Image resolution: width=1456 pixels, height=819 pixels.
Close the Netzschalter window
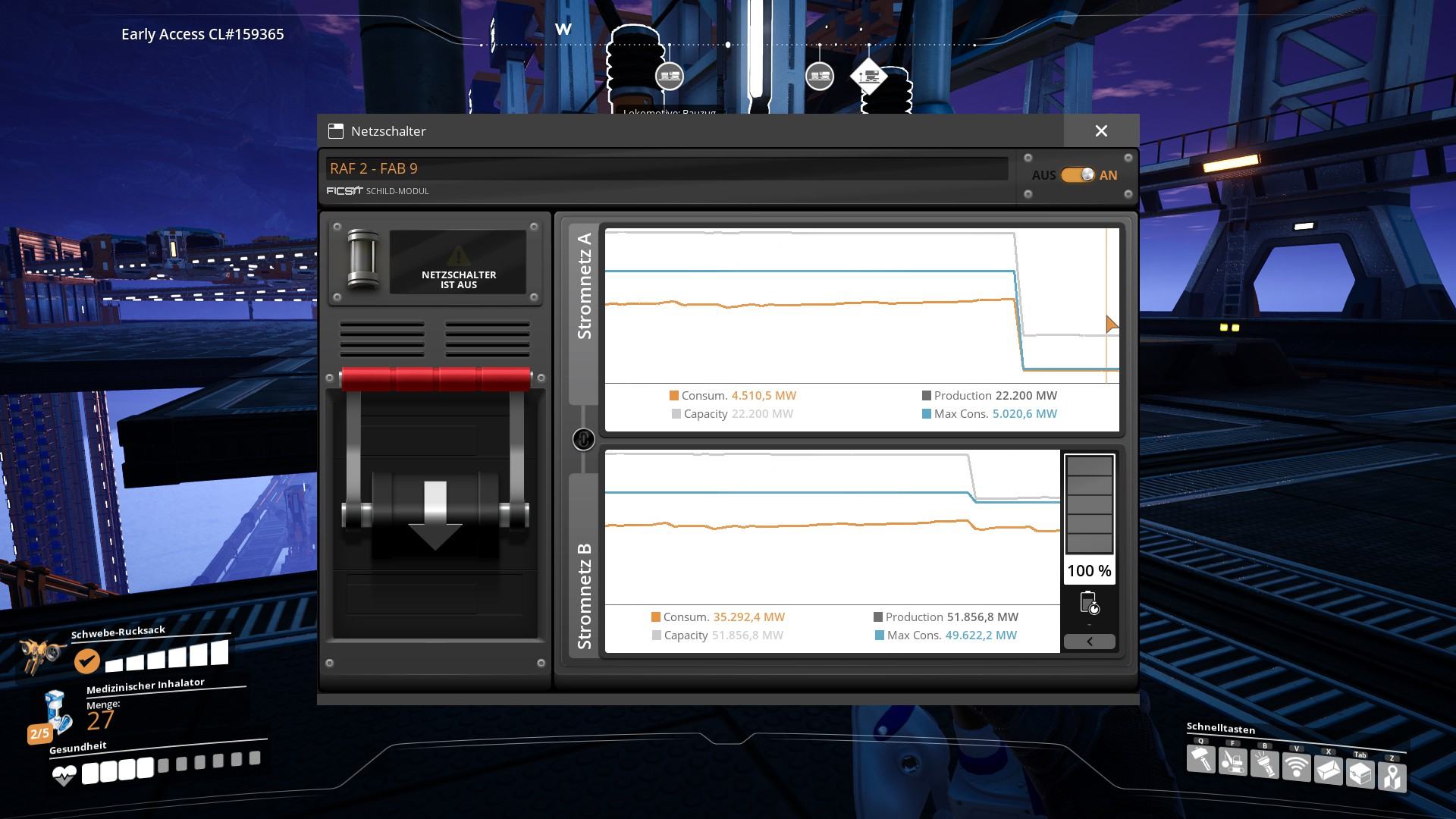click(1101, 131)
